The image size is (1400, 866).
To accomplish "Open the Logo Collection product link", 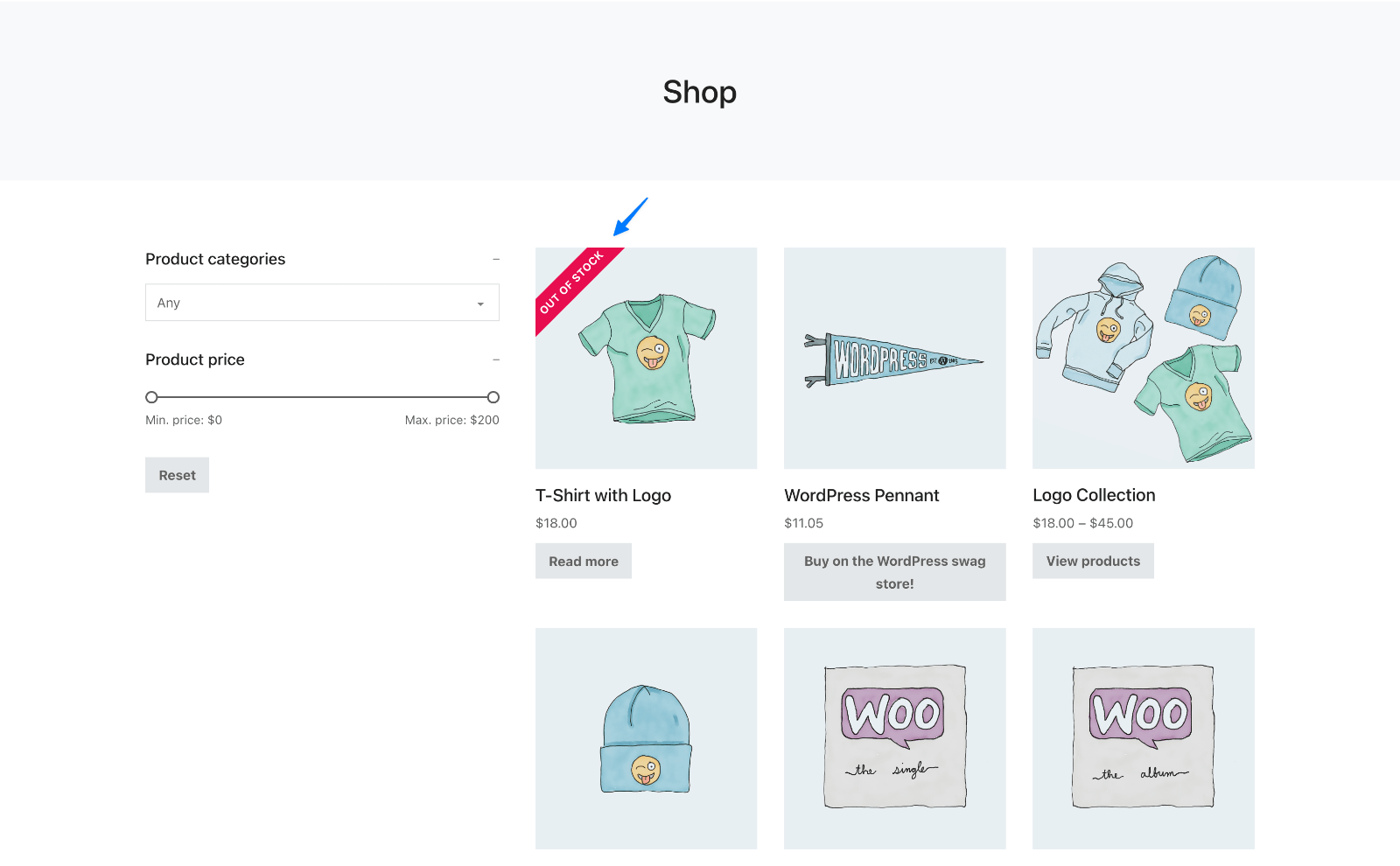I will tap(1094, 495).
